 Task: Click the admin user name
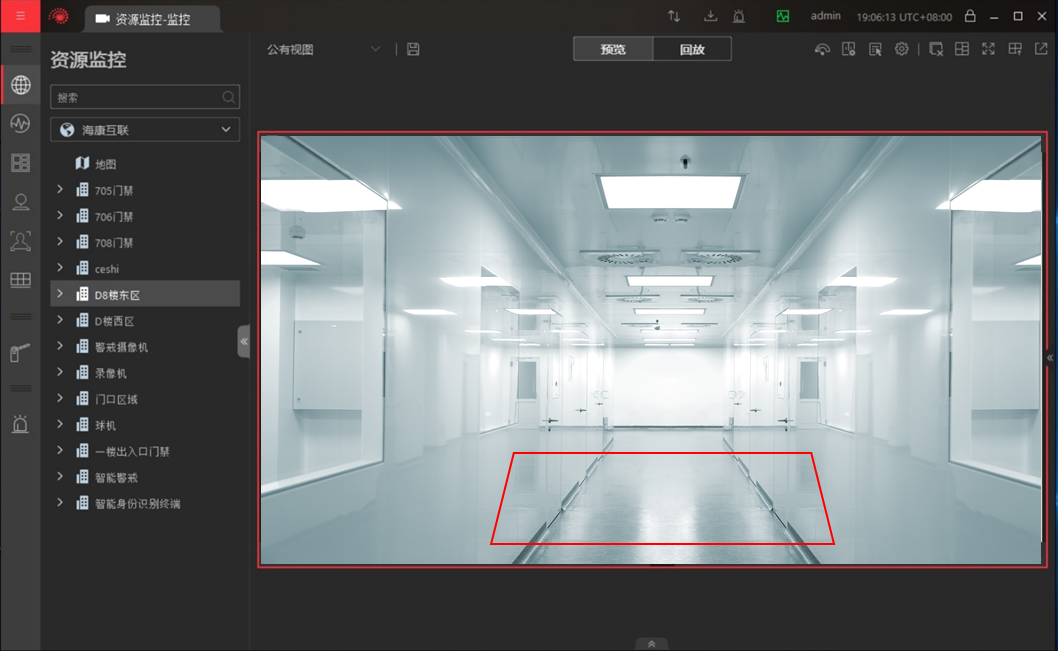pyautogui.click(x=825, y=16)
